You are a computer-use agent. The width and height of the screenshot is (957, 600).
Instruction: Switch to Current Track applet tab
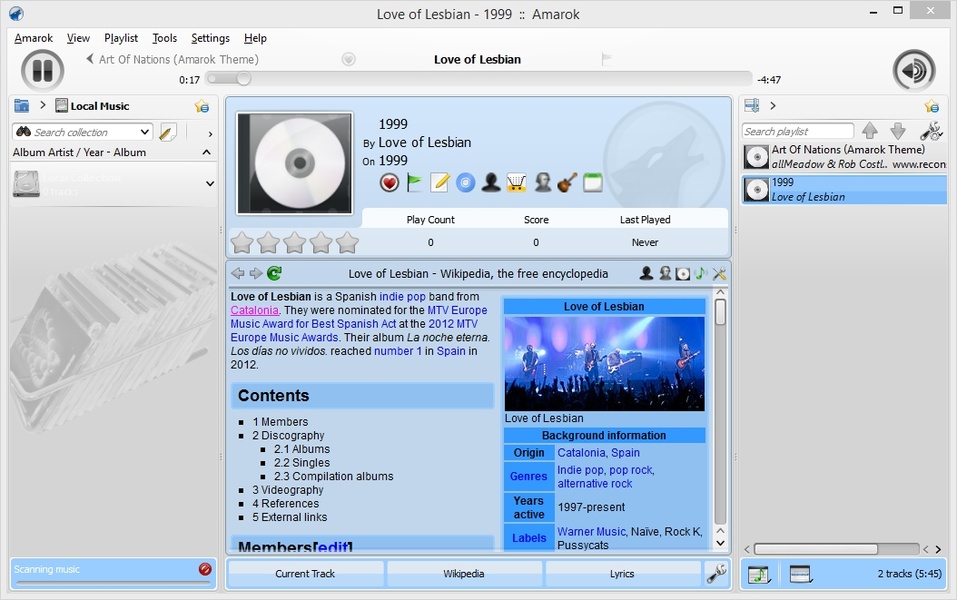(x=305, y=574)
